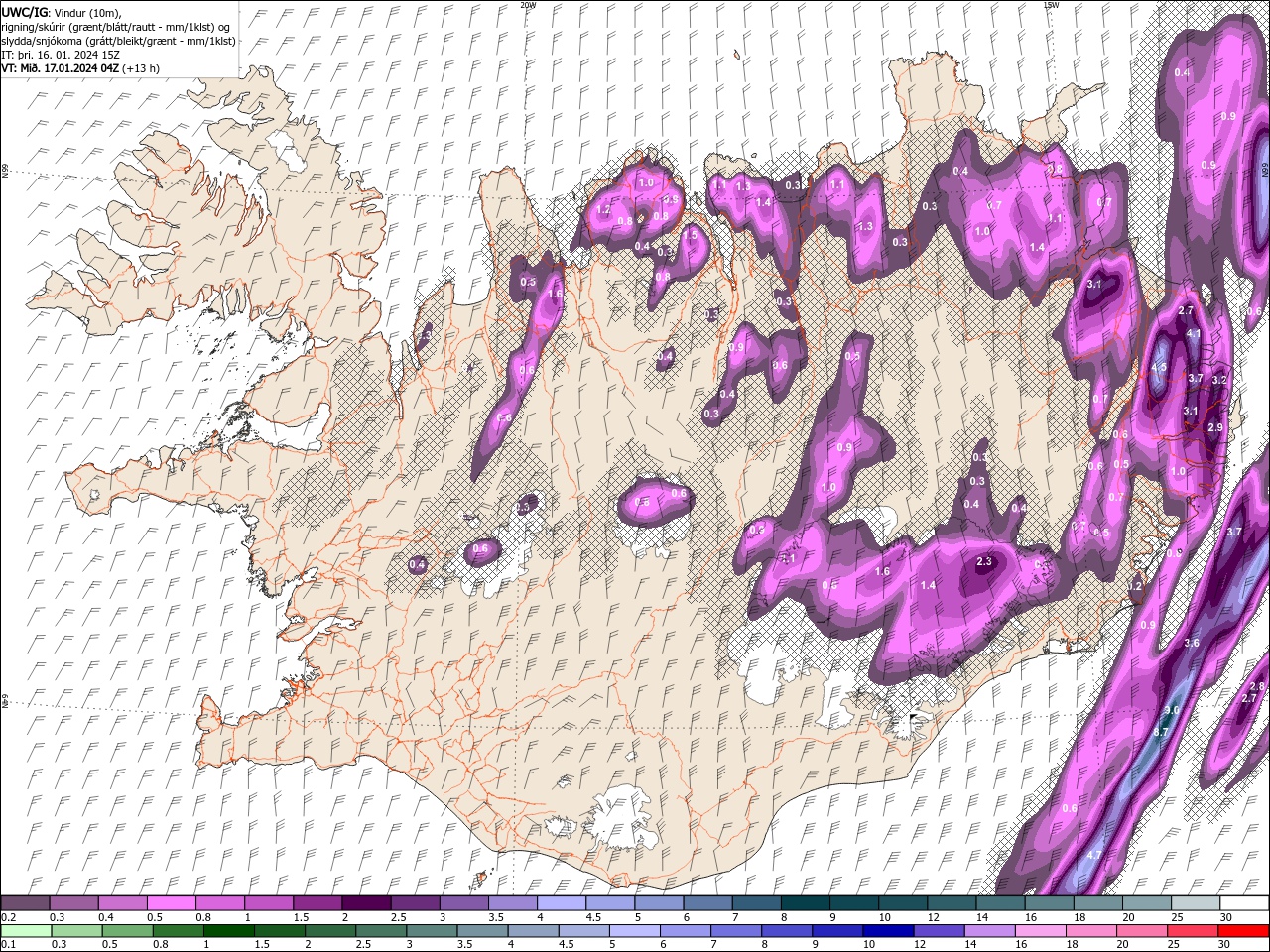Image resolution: width=1270 pixels, height=952 pixels.
Task: Select upper legend dark purple swatch labeled 2
Action: 366,903
